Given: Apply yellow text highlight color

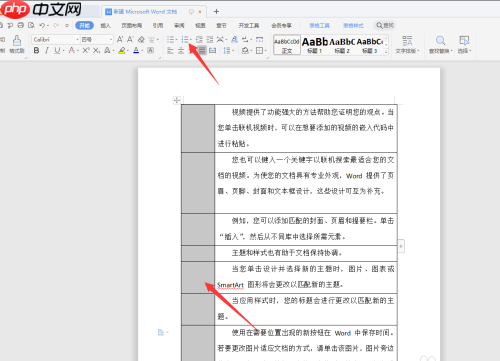Looking at the screenshot, I should tap(122, 50).
